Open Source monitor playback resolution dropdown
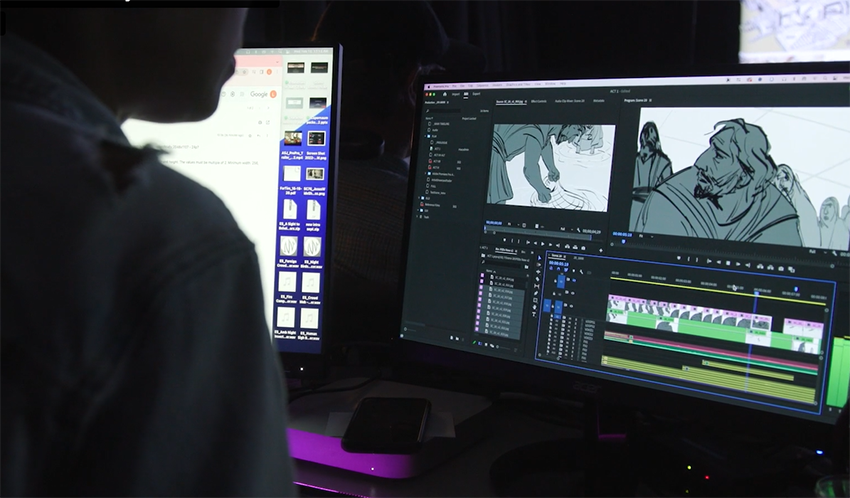 pos(566,229)
